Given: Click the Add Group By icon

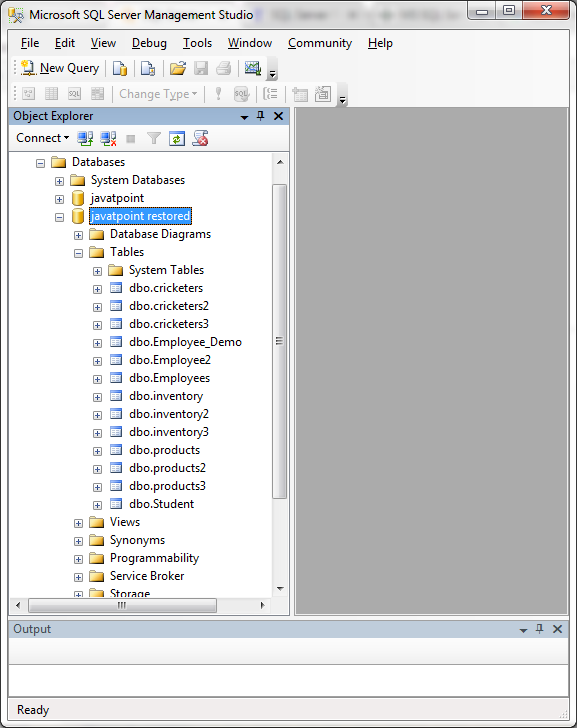Looking at the screenshot, I should coord(270,94).
